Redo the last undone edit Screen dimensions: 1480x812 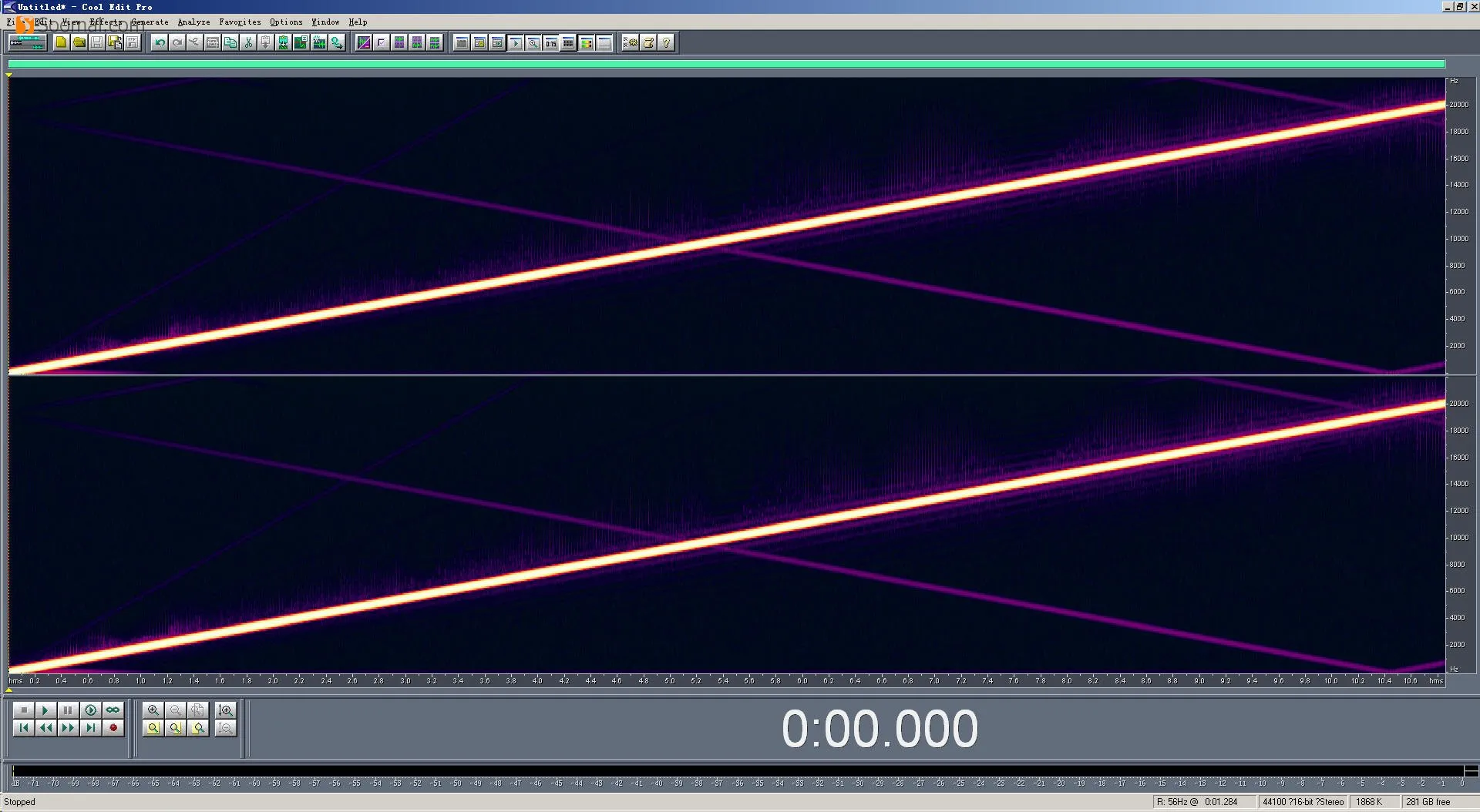tap(177, 43)
